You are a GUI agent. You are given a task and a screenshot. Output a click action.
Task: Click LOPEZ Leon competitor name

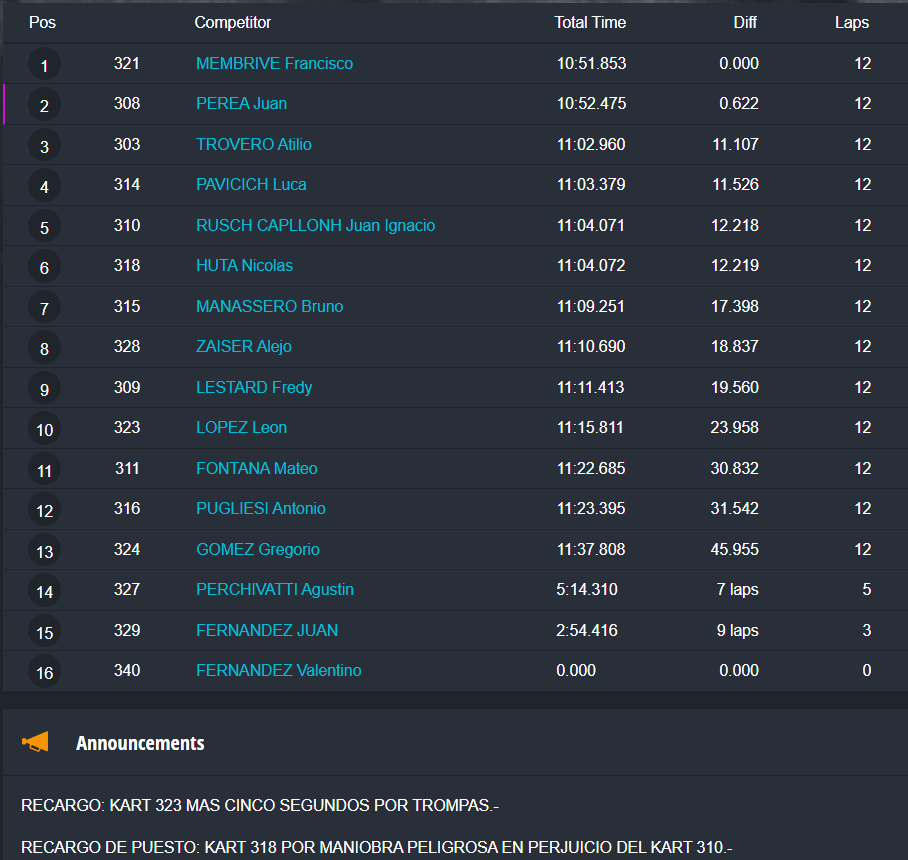(241, 428)
